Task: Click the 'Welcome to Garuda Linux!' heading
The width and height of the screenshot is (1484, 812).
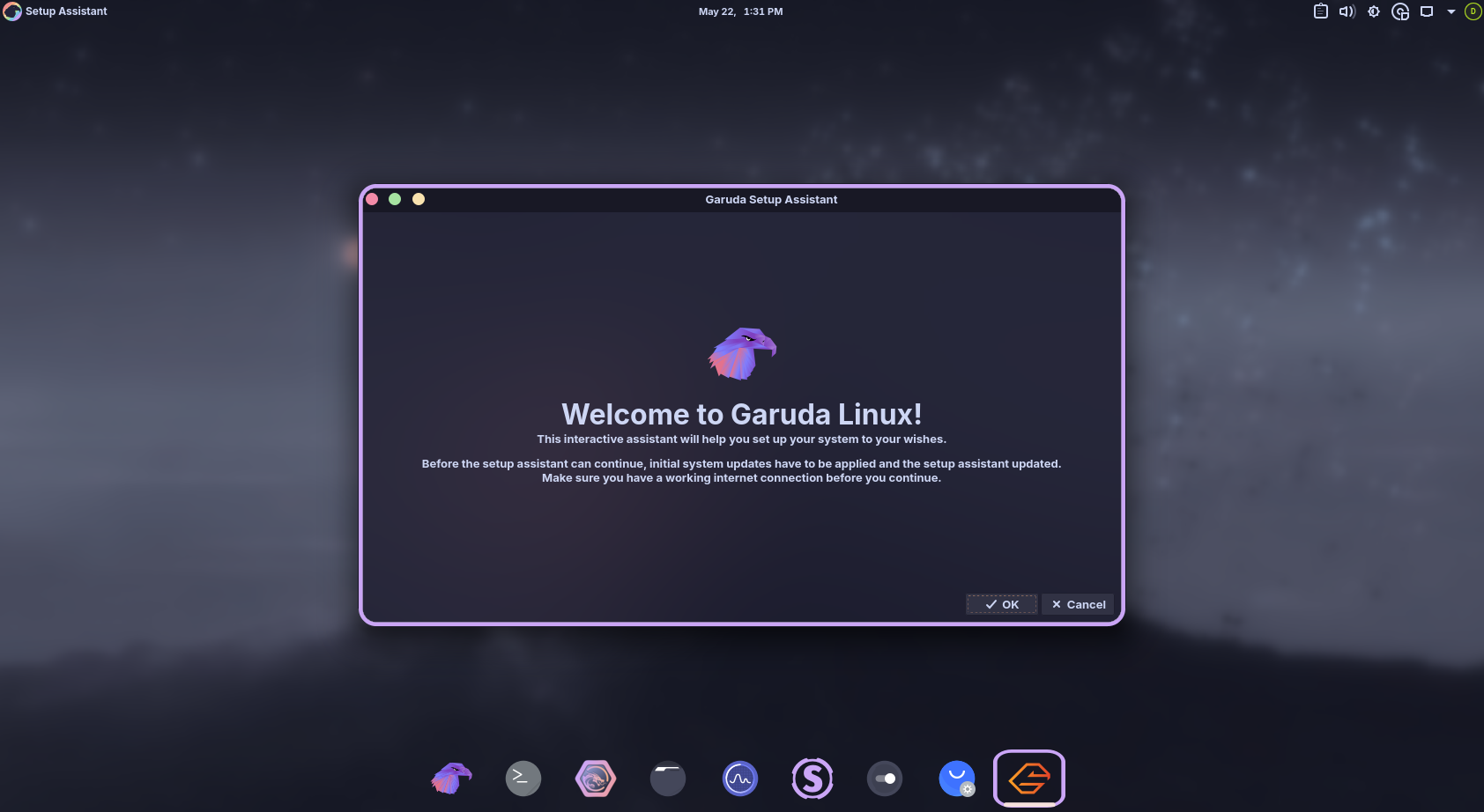Action: tap(742, 414)
